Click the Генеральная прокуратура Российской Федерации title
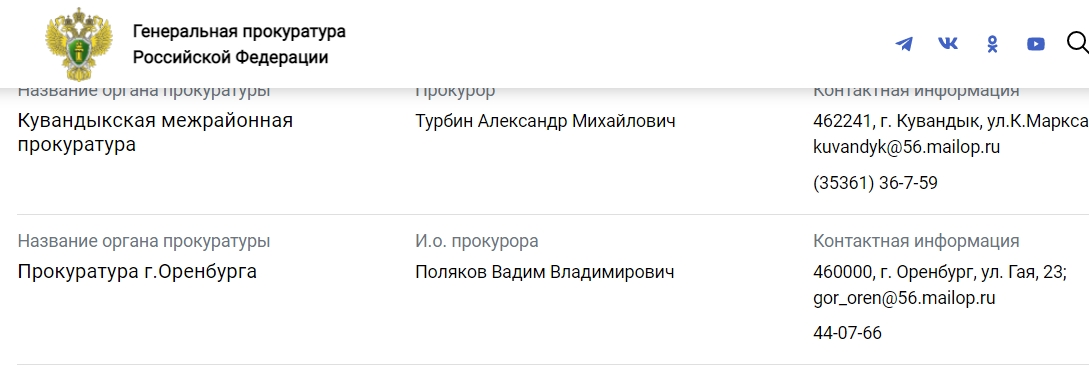 239,44
